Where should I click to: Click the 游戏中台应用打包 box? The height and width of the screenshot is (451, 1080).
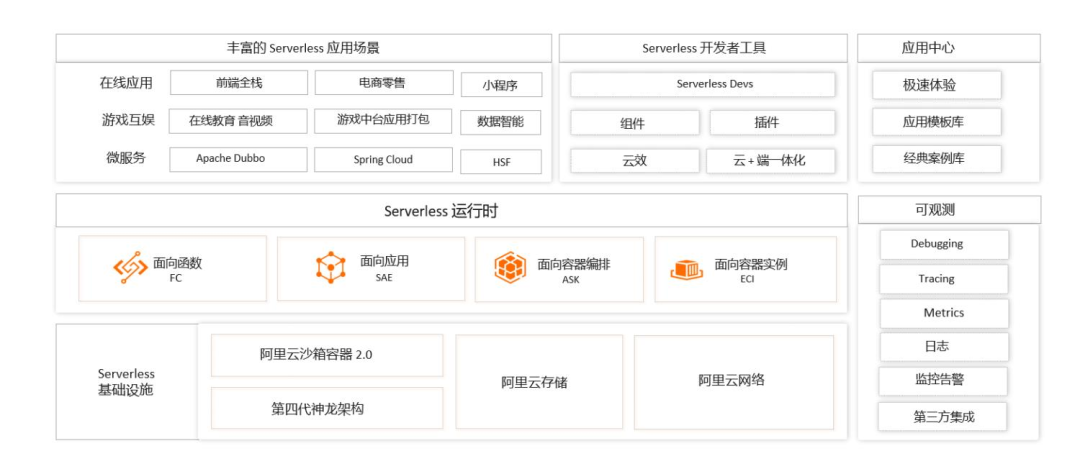[x=384, y=120]
